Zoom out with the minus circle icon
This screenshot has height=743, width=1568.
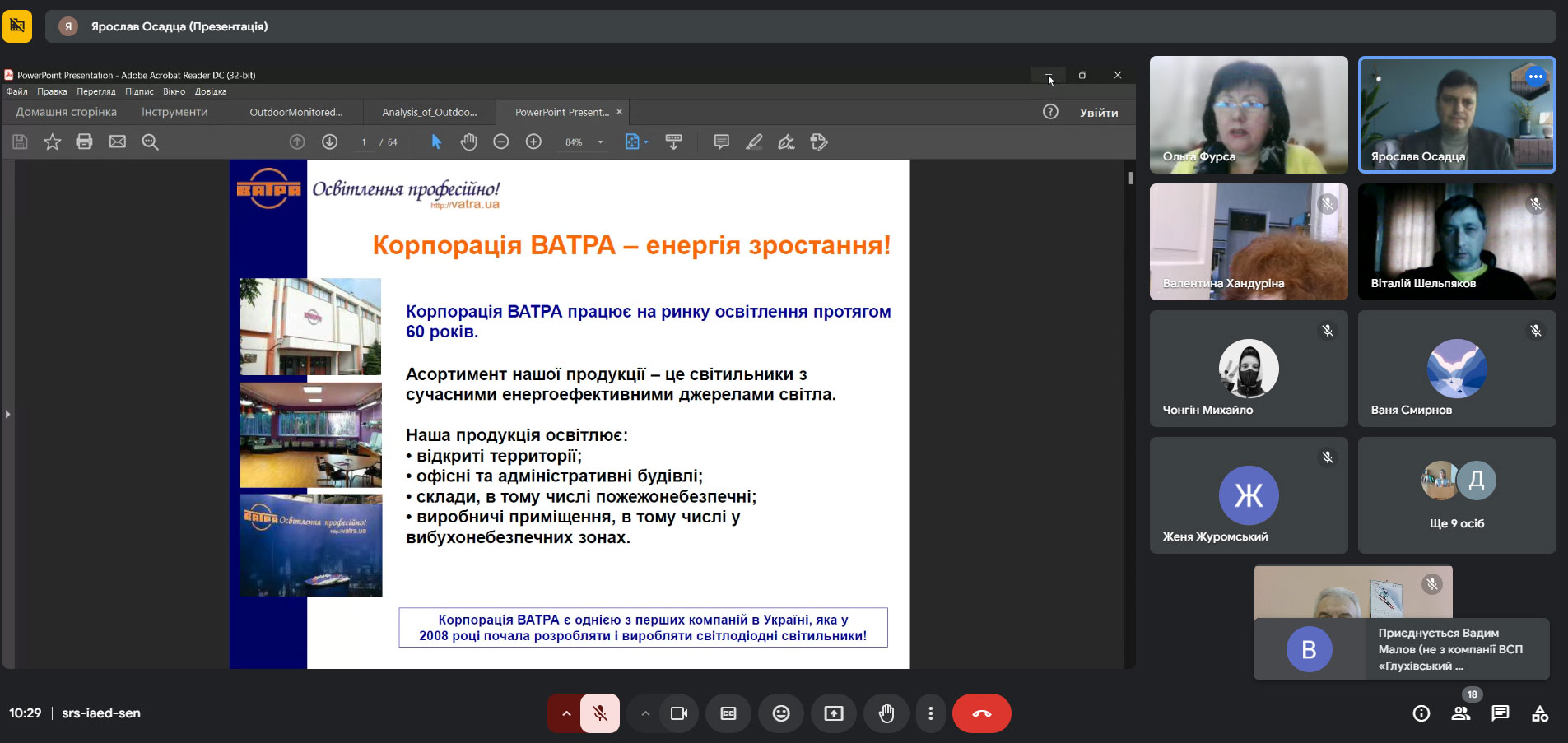click(x=500, y=142)
